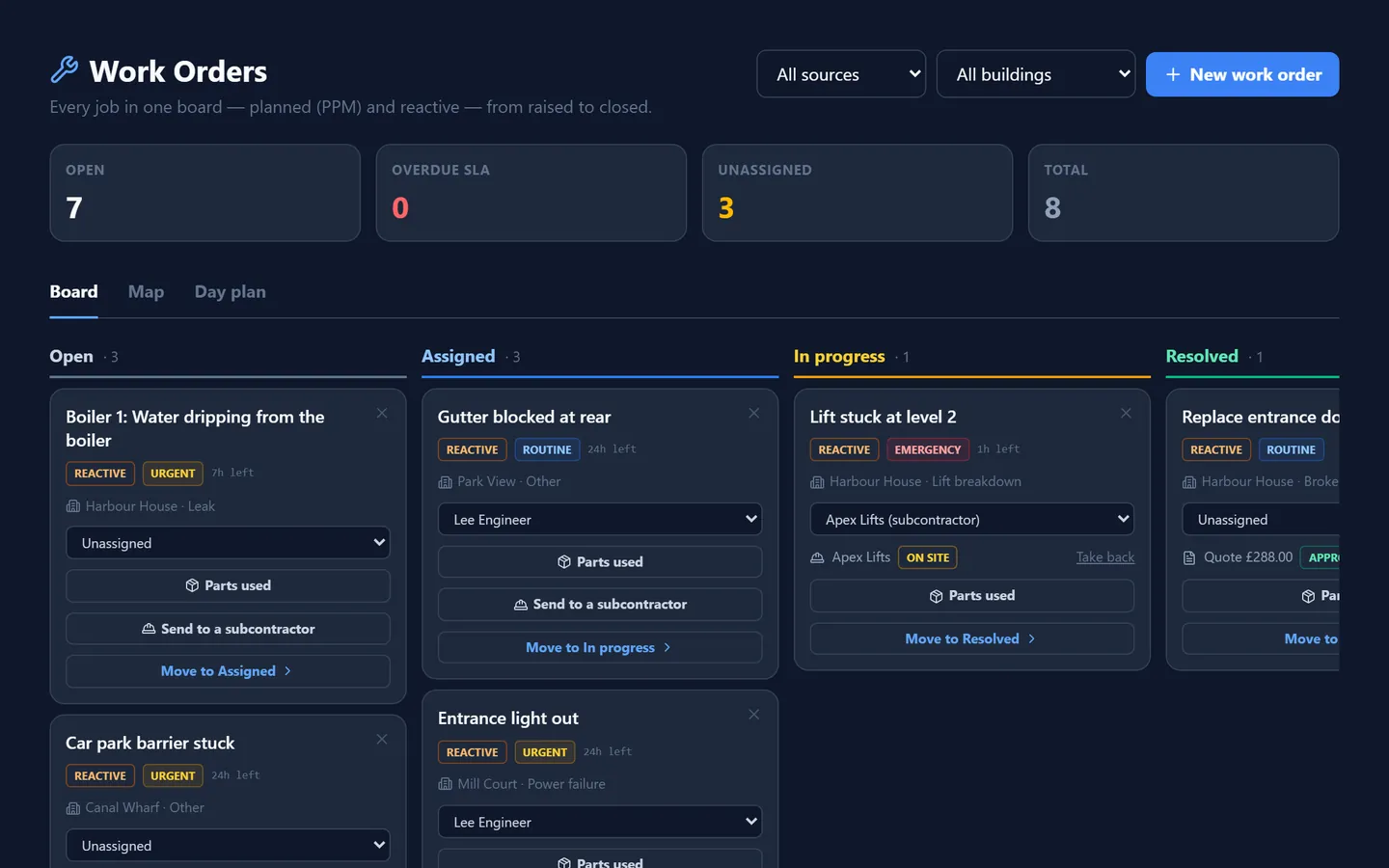This screenshot has height=868, width=1389.
Task: Click Parts used on the Gutter blocked card
Action: coord(600,562)
